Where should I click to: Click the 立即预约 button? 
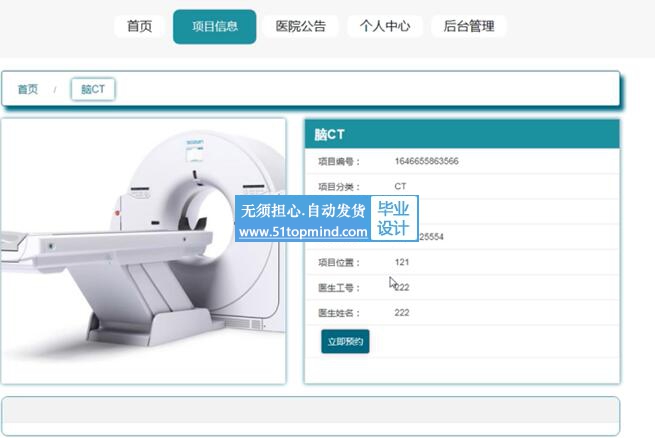(345, 341)
